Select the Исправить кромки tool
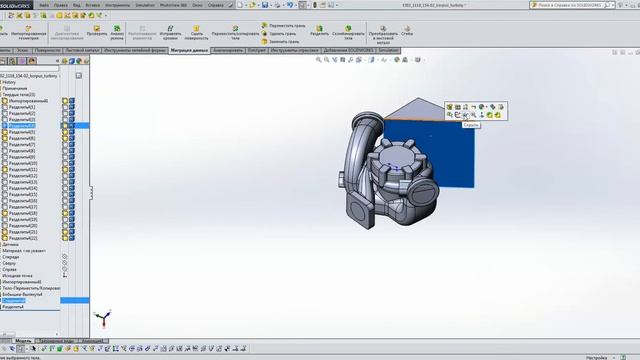This screenshot has height=360, width=640. 170,33
